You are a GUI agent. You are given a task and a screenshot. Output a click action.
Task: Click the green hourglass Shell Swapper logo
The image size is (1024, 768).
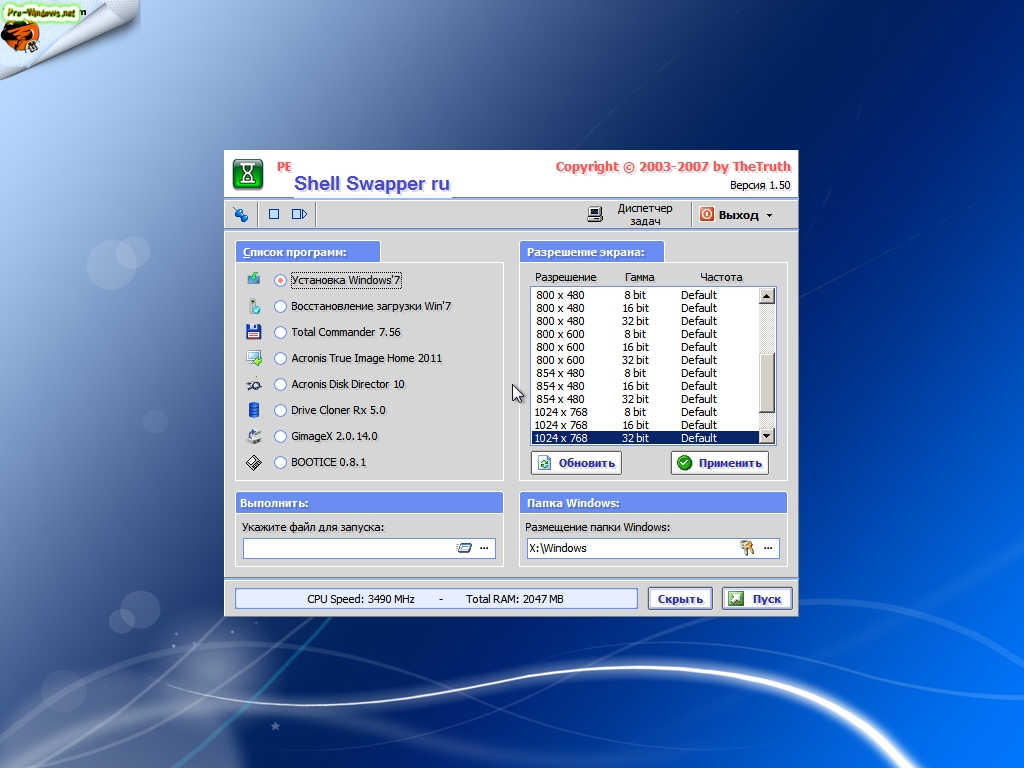pos(248,174)
